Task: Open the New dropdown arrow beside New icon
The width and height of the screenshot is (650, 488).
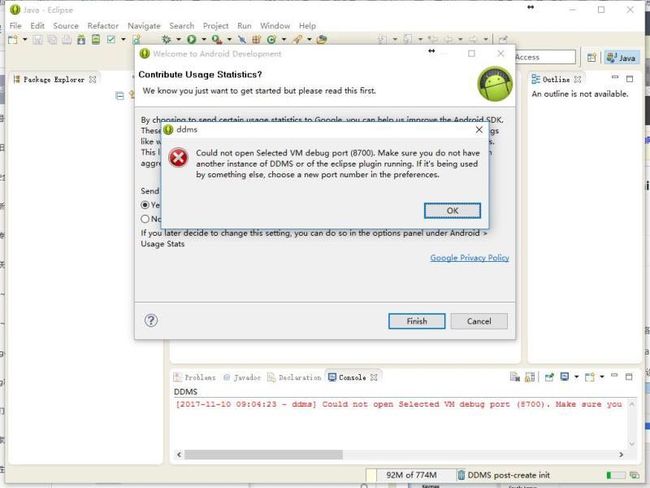Action: [25, 39]
